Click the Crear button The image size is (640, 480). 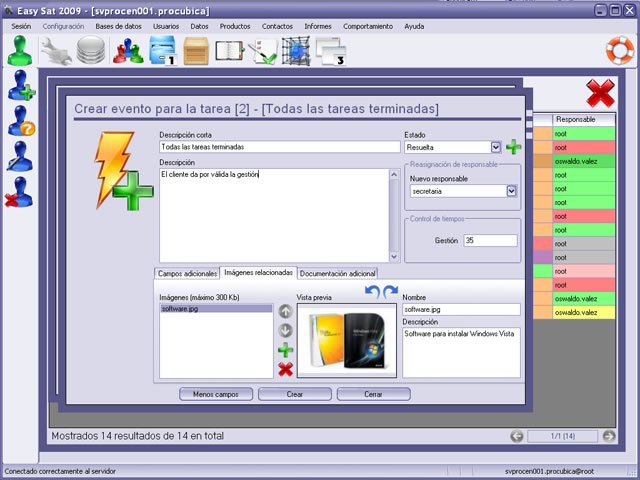[294, 394]
